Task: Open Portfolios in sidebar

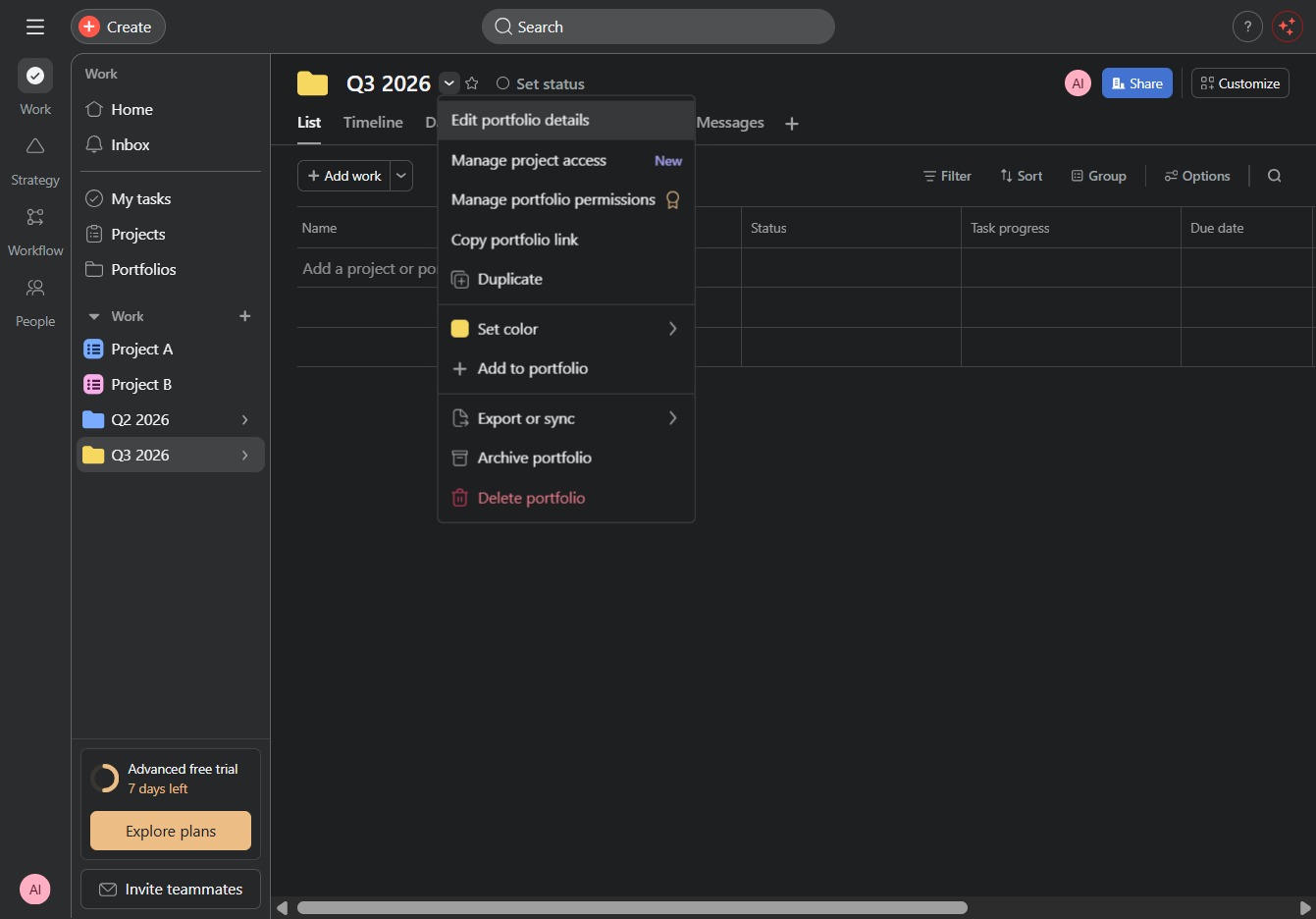Action: 171,269
